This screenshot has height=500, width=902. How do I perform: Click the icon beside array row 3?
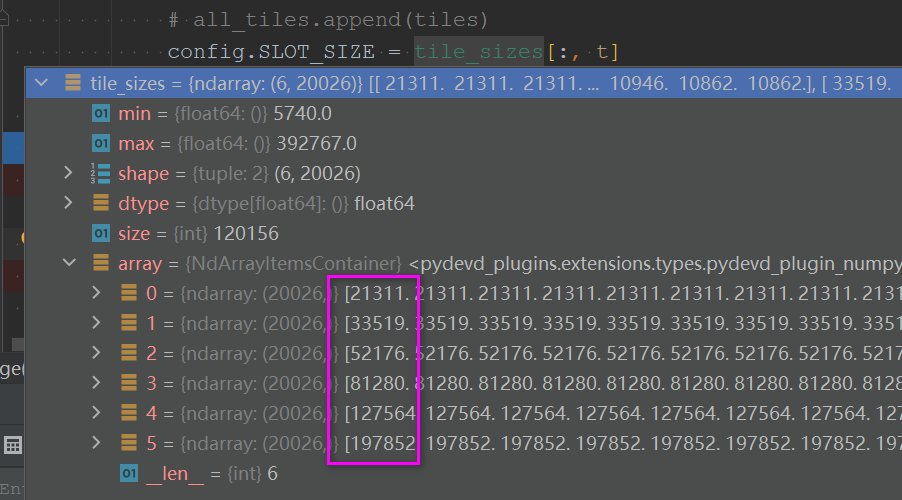pyautogui.click(x=129, y=383)
